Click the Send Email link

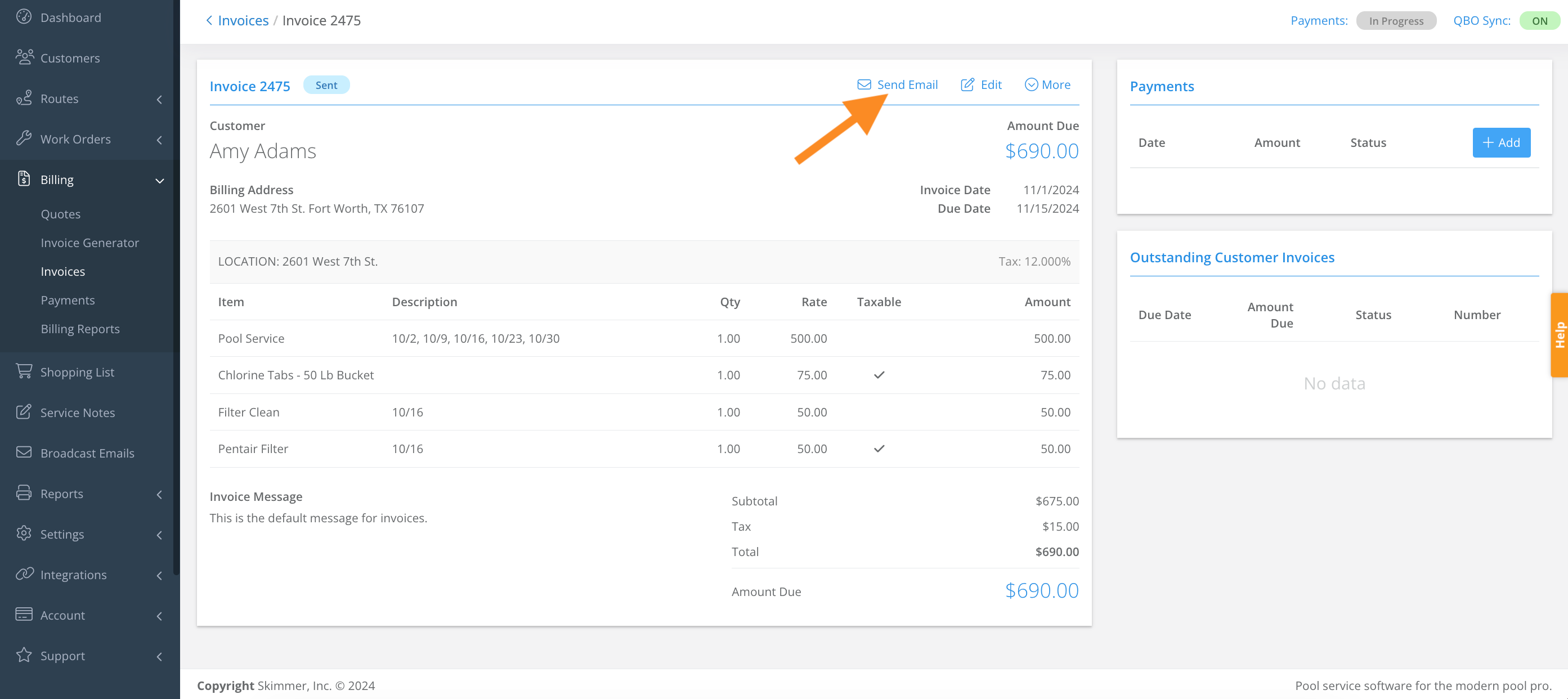[x=897, y=84]
